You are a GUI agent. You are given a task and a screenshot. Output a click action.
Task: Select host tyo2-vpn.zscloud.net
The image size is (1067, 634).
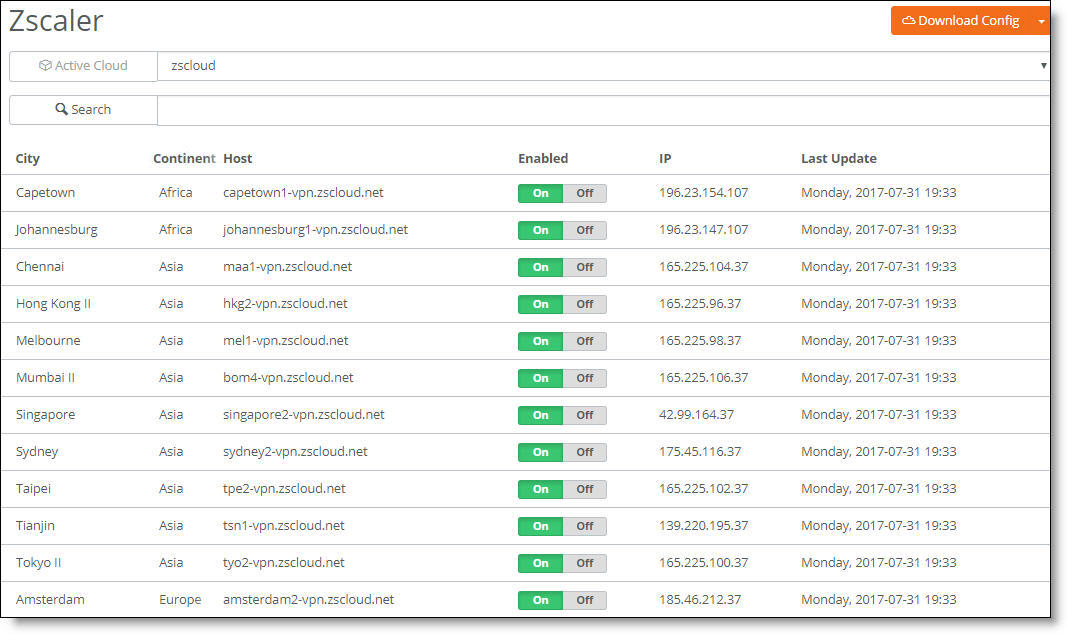click(x=284, y=563)
